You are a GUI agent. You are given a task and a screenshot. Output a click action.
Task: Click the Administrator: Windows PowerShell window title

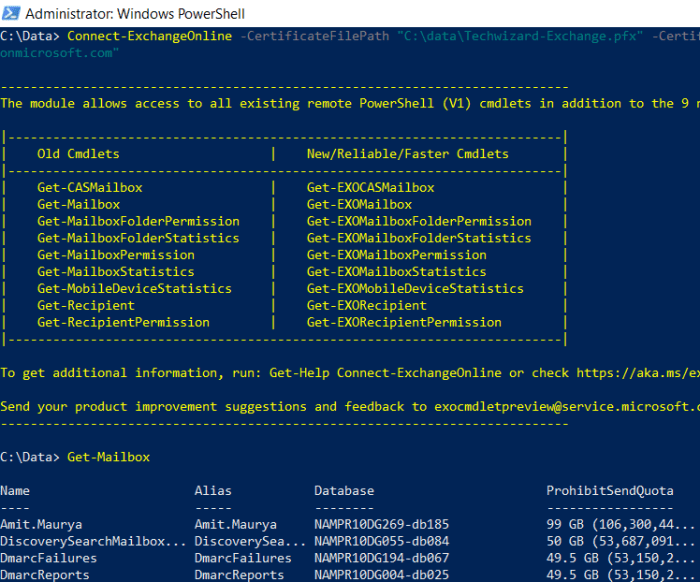pyautogui.click(x=134, y=14)
